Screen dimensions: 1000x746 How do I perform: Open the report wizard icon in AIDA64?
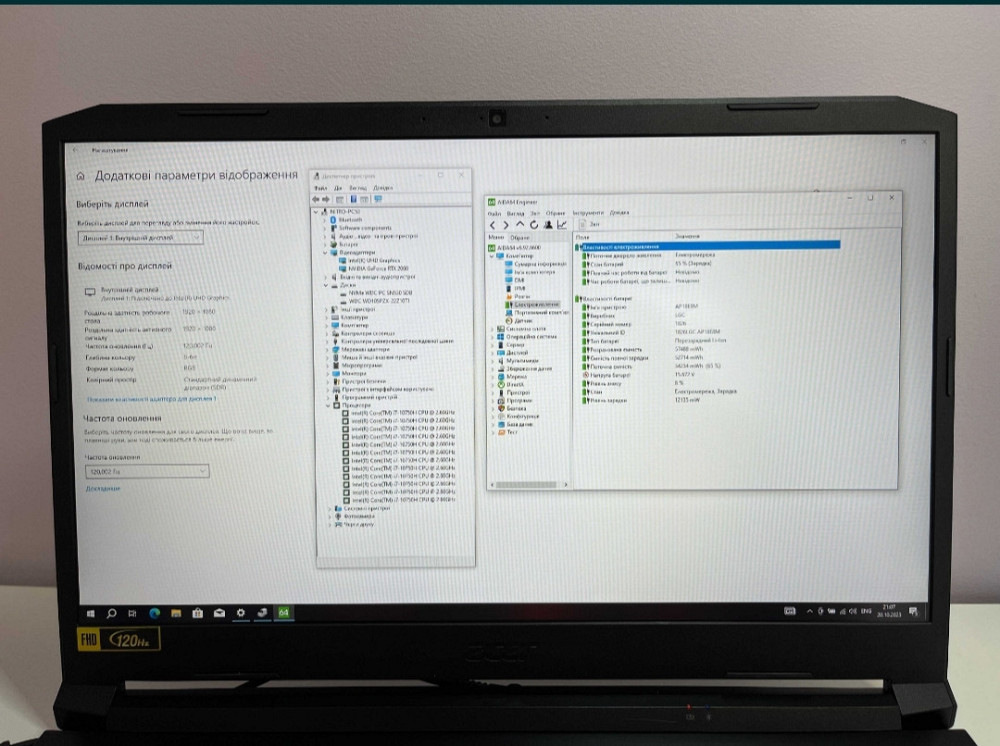(548, 224)
